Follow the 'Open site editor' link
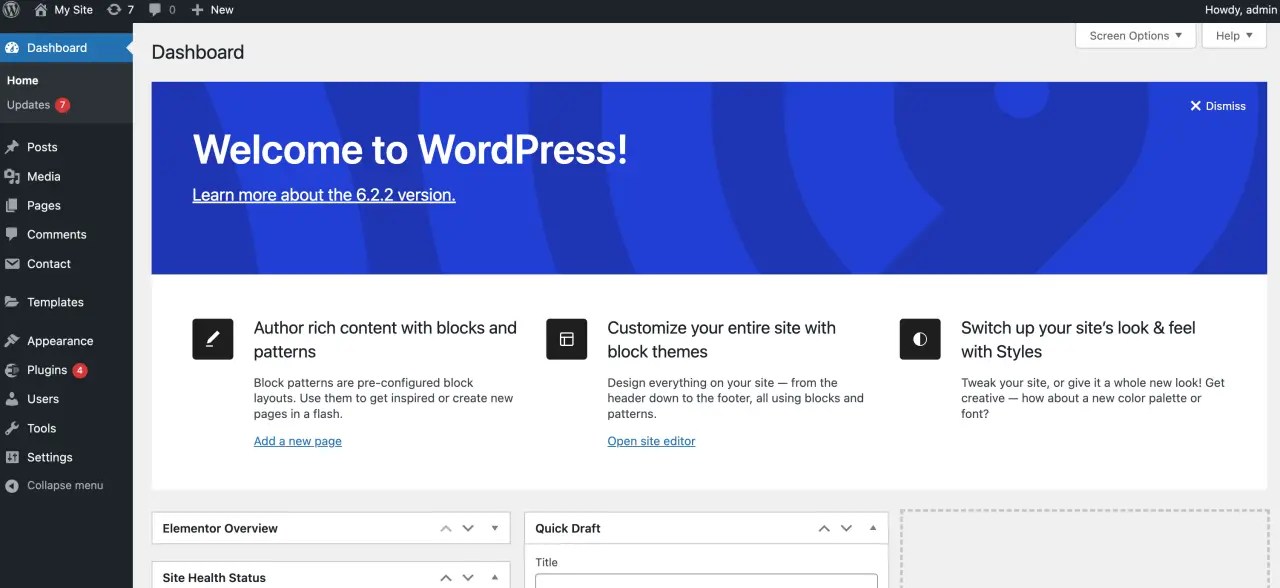1280x588 pixels. tap(651, 441)
